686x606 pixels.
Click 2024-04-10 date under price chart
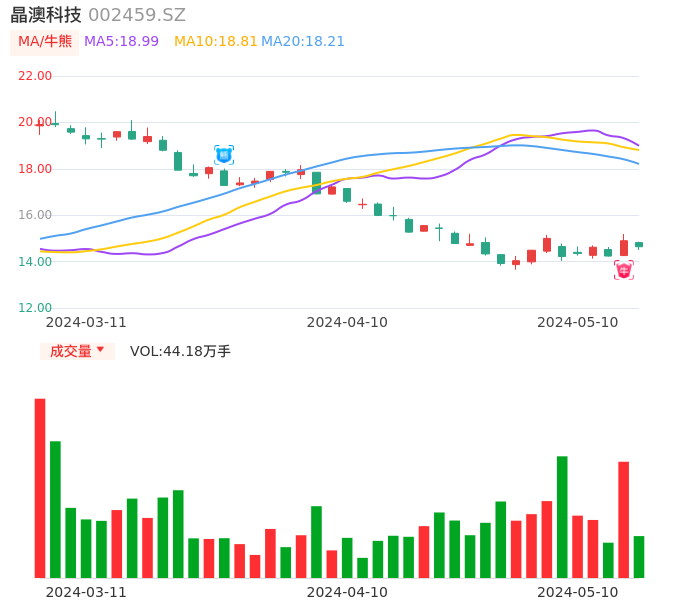(347, 322)
